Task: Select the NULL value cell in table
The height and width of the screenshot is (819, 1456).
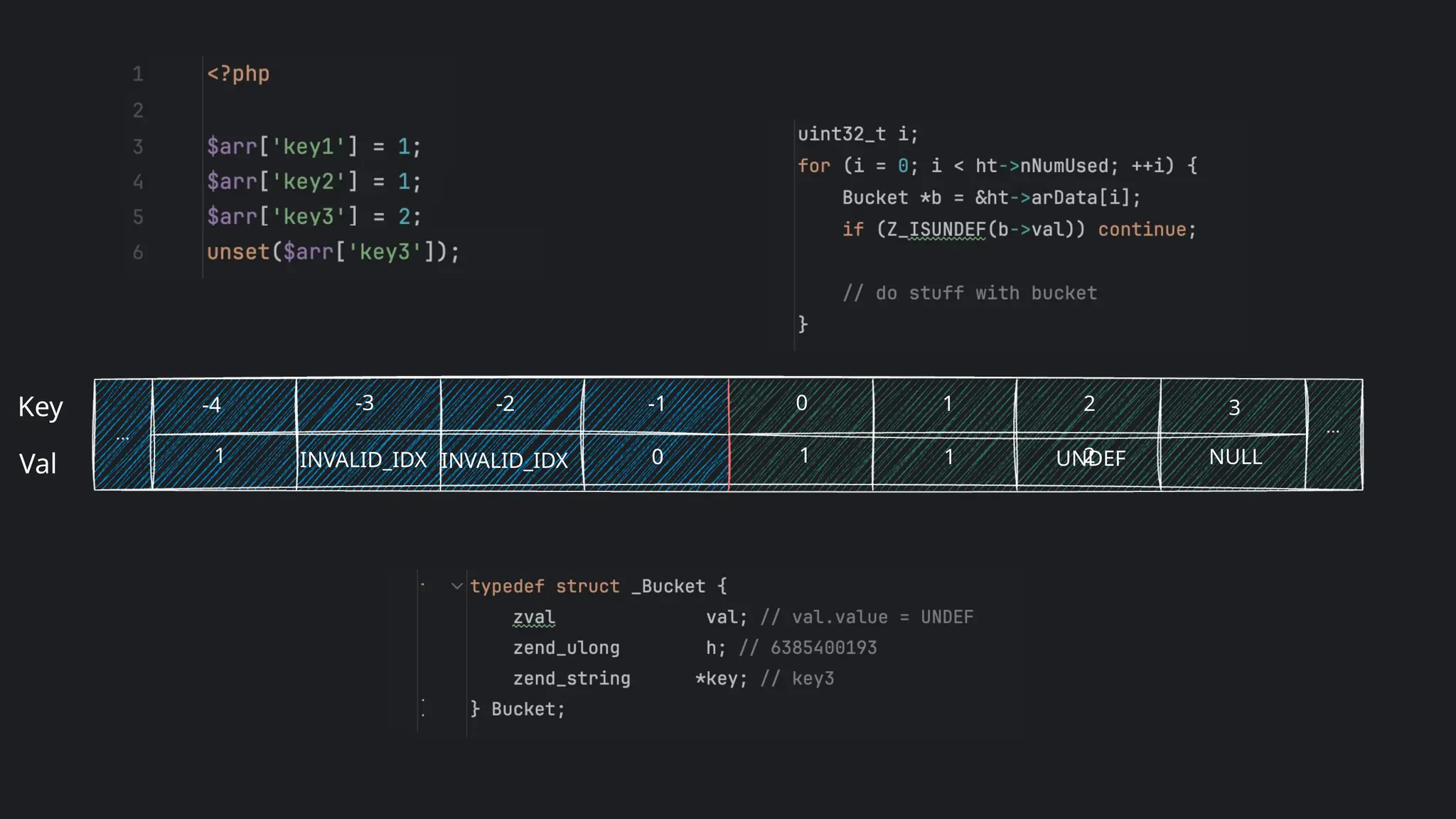Action: pyautogui.click(x=1235, y=457)
